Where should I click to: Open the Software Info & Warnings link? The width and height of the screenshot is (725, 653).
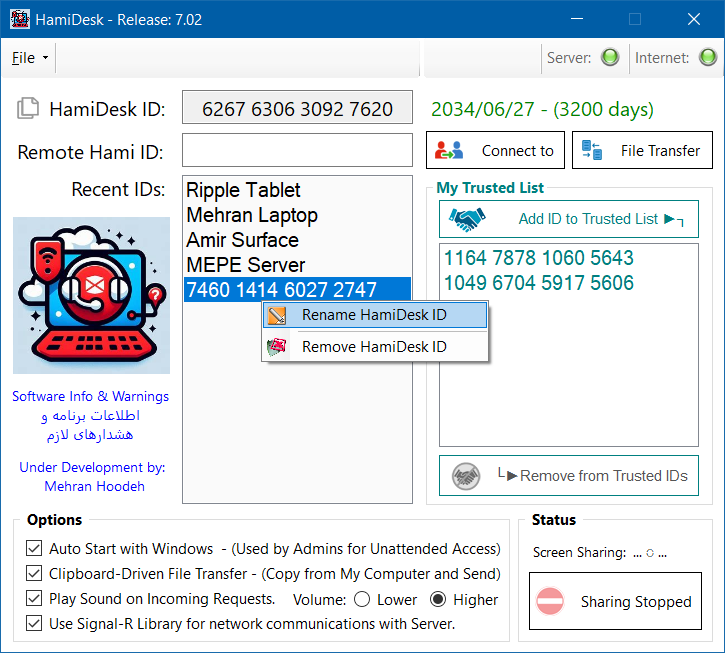click(x=90, y=396)
